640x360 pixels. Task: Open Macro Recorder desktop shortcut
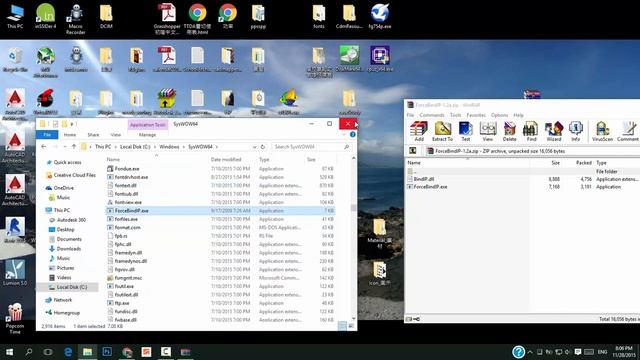pos(76,18)
